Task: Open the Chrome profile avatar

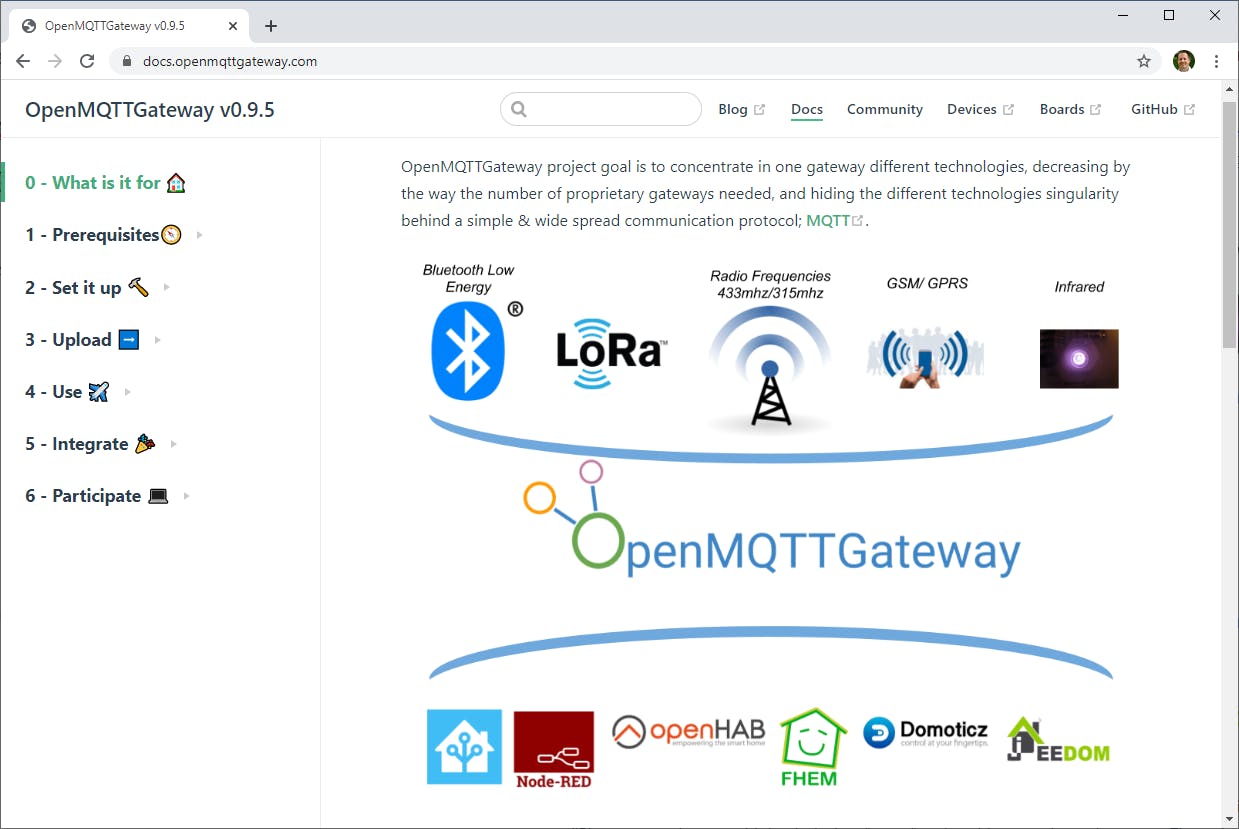Action: click(1184, 61)
